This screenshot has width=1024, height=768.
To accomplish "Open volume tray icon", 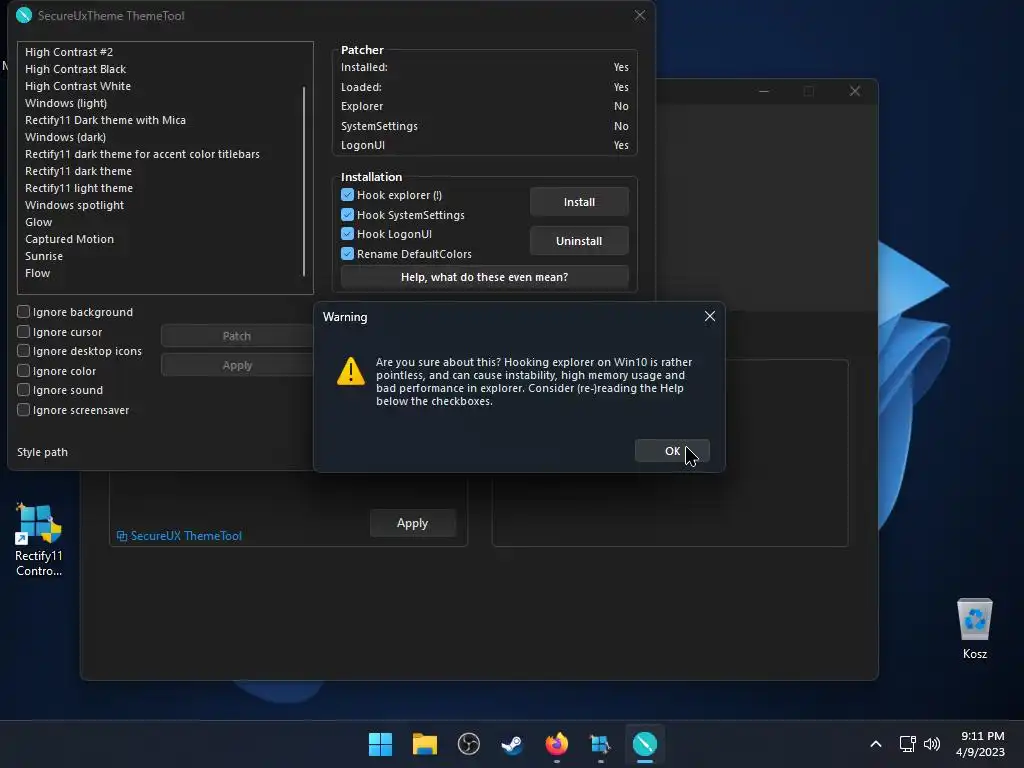I will coord(932,744).
